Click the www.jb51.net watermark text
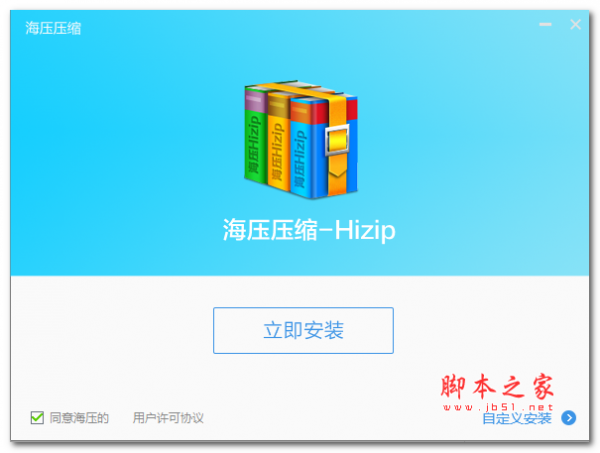 click(x=498, y=407)
